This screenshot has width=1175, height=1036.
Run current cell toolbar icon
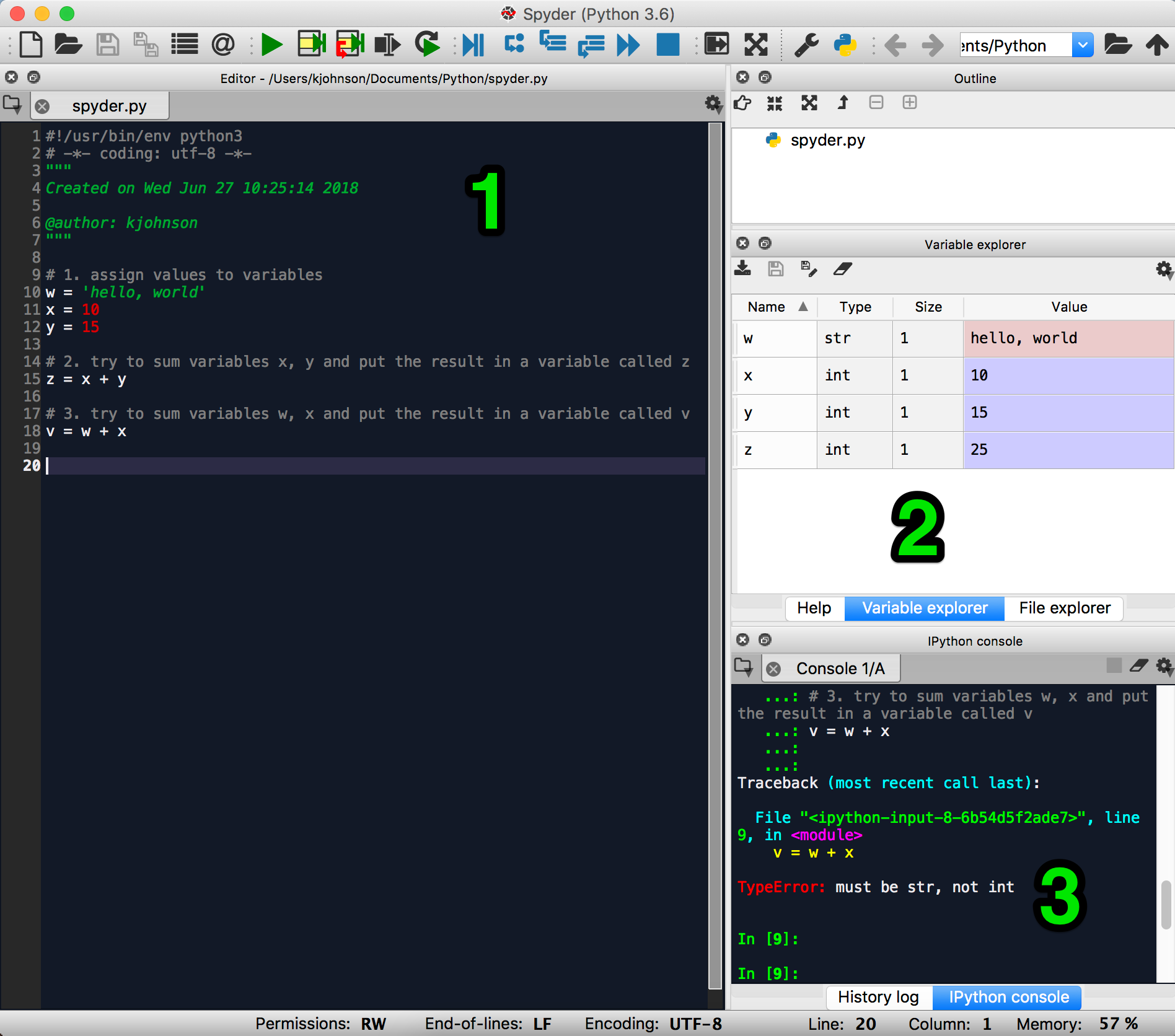[x=311, y=44]
